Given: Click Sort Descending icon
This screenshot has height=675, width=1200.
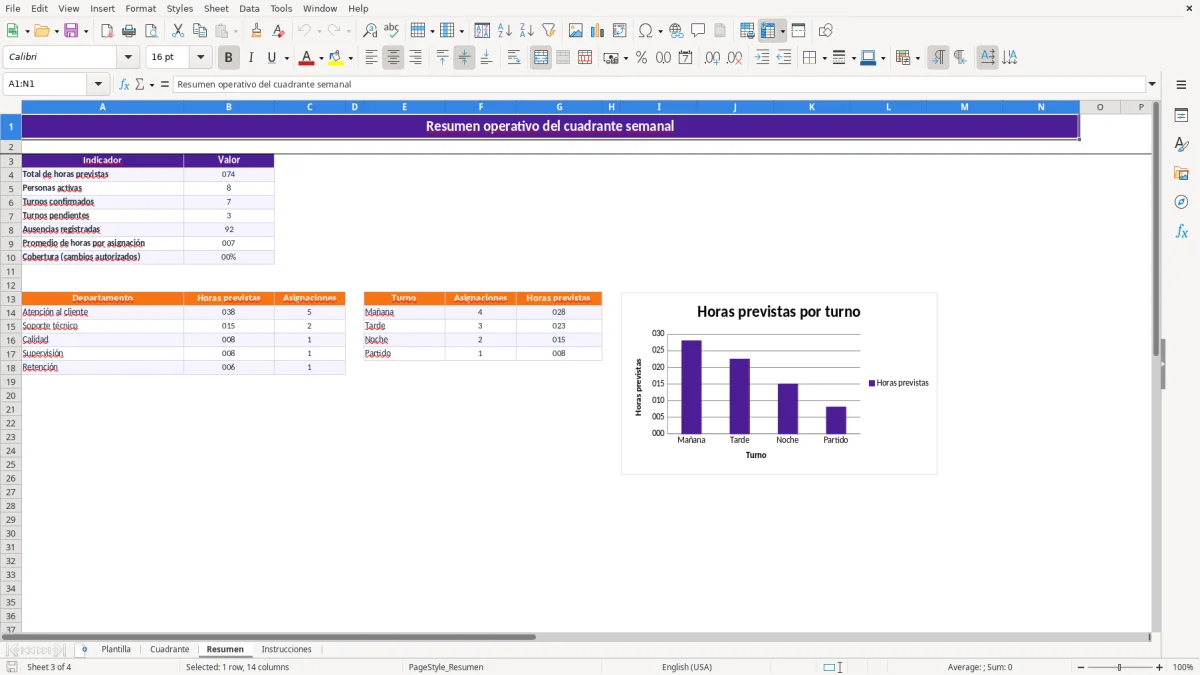Looking at the screenshot, I should pos(526,31).
